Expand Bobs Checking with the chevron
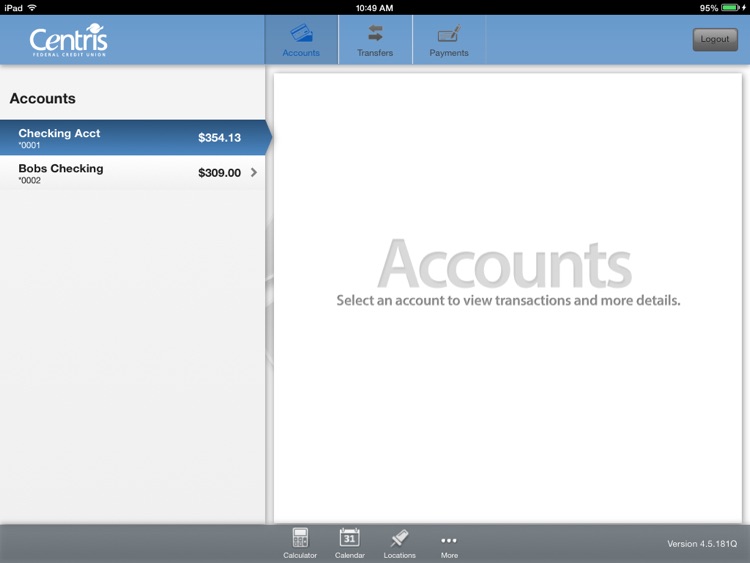The image size is (750, 563). point(254,173)
